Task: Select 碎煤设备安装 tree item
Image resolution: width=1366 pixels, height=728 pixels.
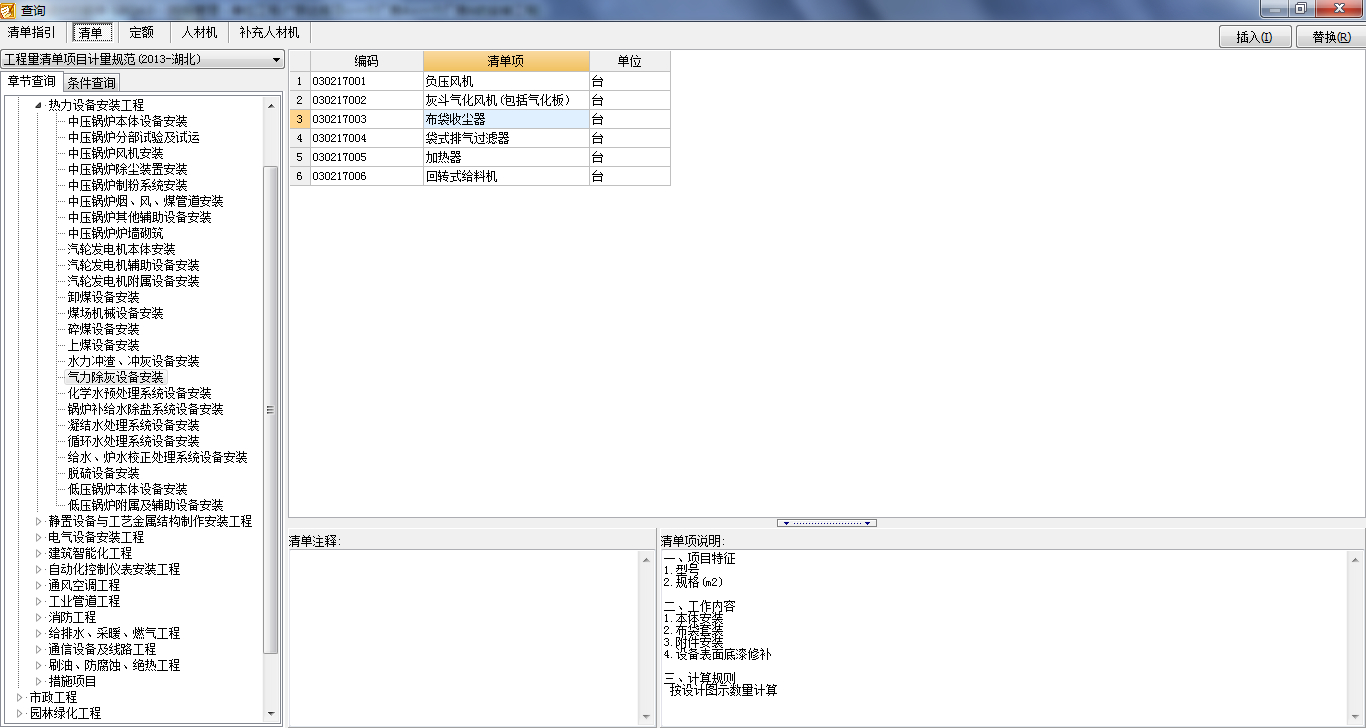Action: pos(103,329)
